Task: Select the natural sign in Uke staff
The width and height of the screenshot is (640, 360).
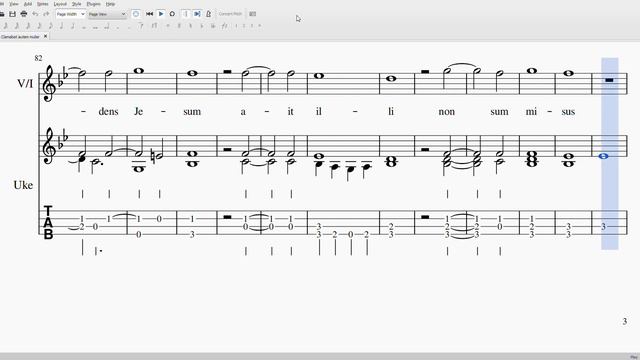Action: pos(152,155)
